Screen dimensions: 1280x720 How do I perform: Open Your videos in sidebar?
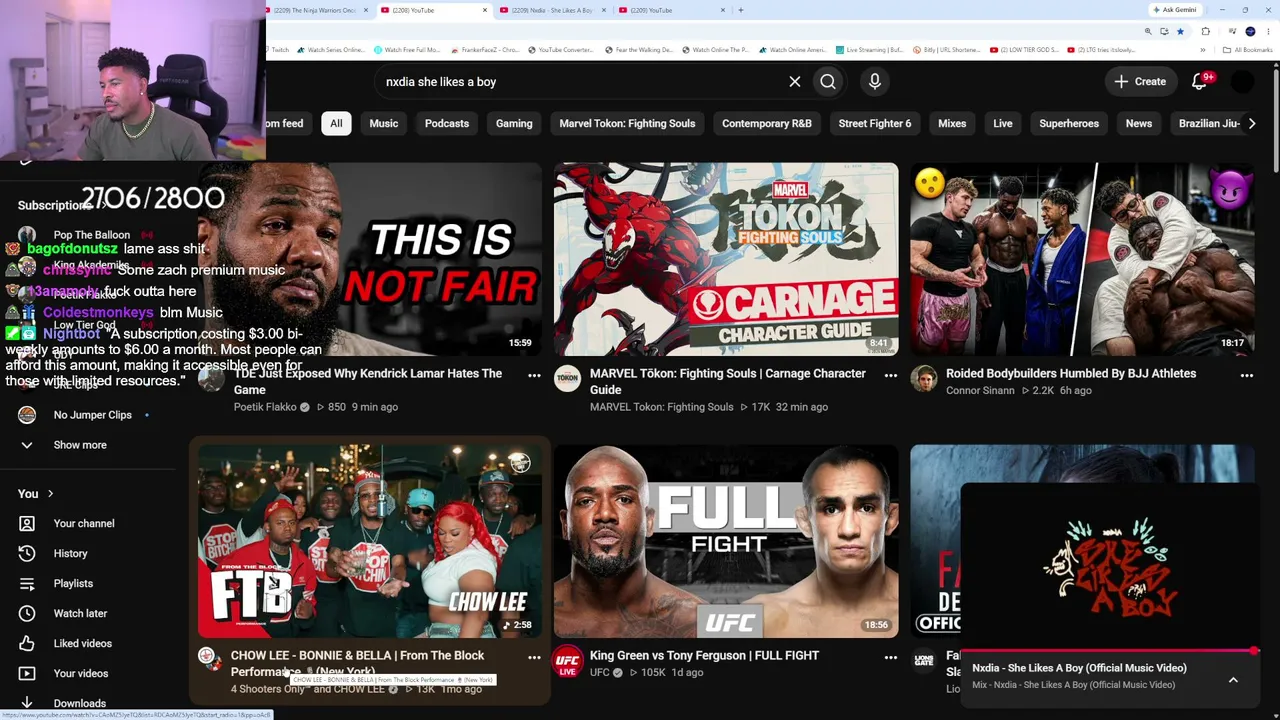[80, 673]
